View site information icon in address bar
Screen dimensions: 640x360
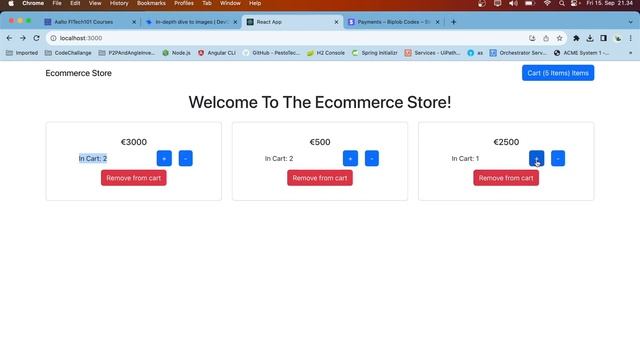pyautogui.click(x=53, y=38)
